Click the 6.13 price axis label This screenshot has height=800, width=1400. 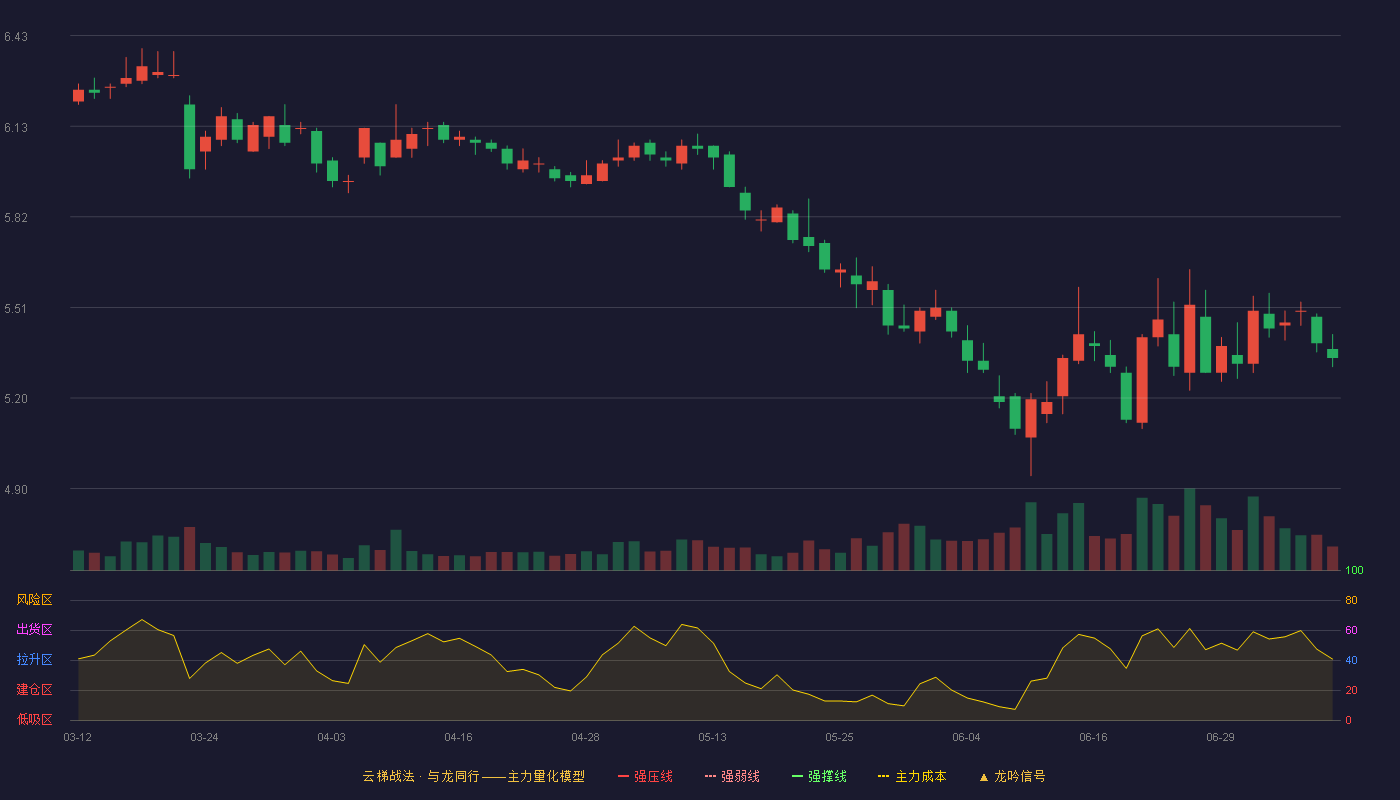click(x=16, y=128)
